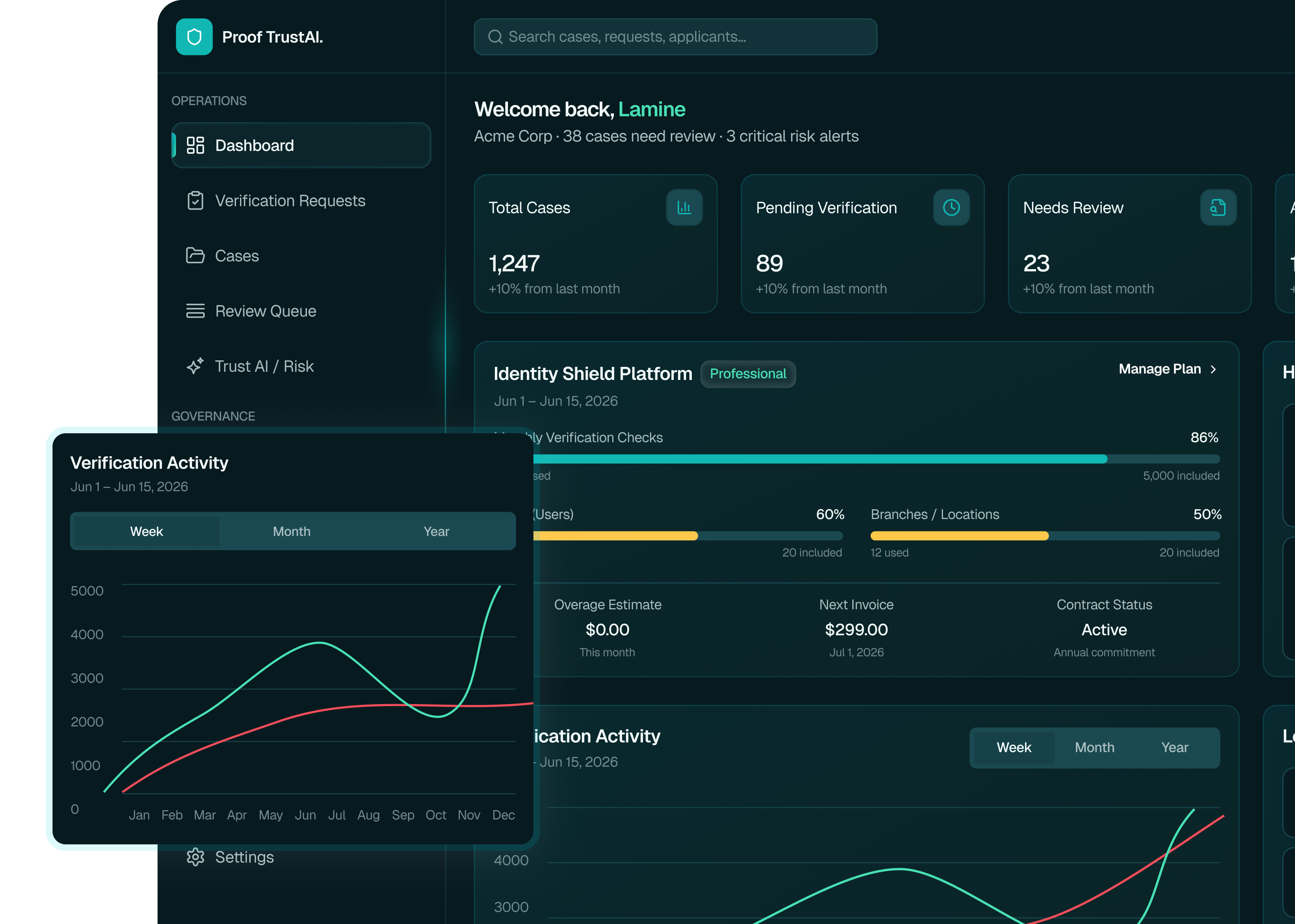
Task: Click the $0.00 Overage Estimate value
Action: point(608,630)
